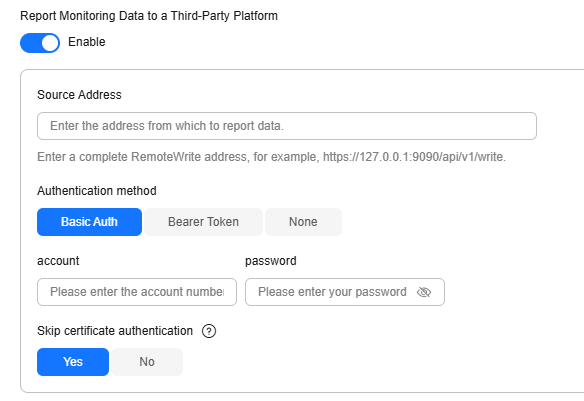
Task: Choose Bearer Token authentication method
Action: click(203, 222)
